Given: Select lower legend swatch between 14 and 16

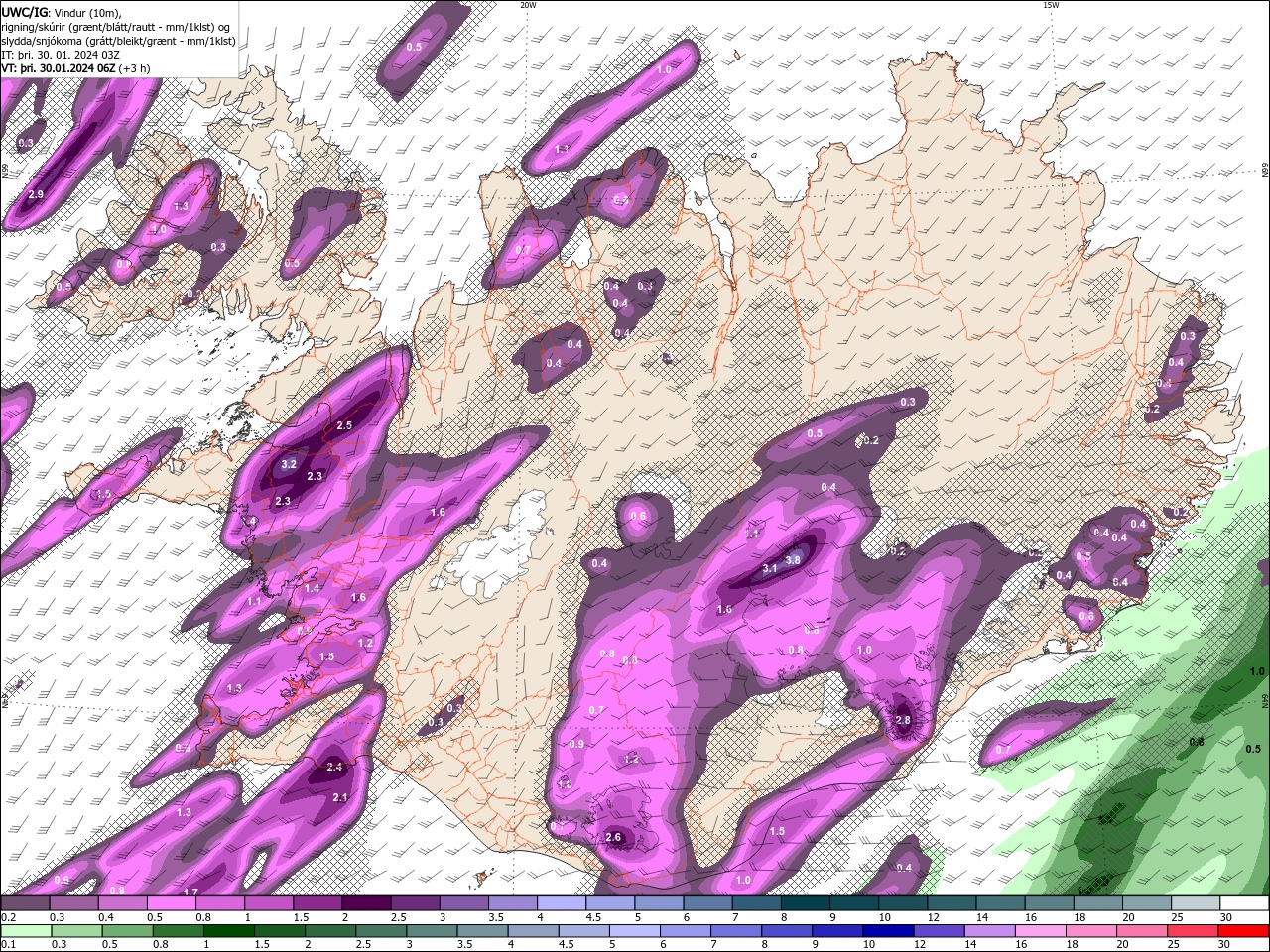Looking at the screenshot, I should [x=991, y=931].
